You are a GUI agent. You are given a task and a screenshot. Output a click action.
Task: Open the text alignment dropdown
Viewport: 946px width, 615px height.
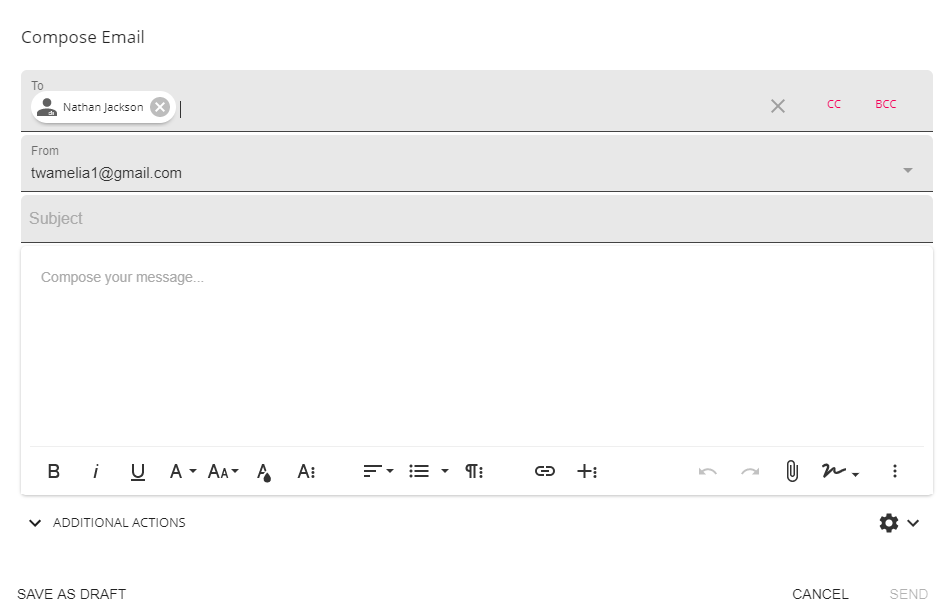(378, 471)
